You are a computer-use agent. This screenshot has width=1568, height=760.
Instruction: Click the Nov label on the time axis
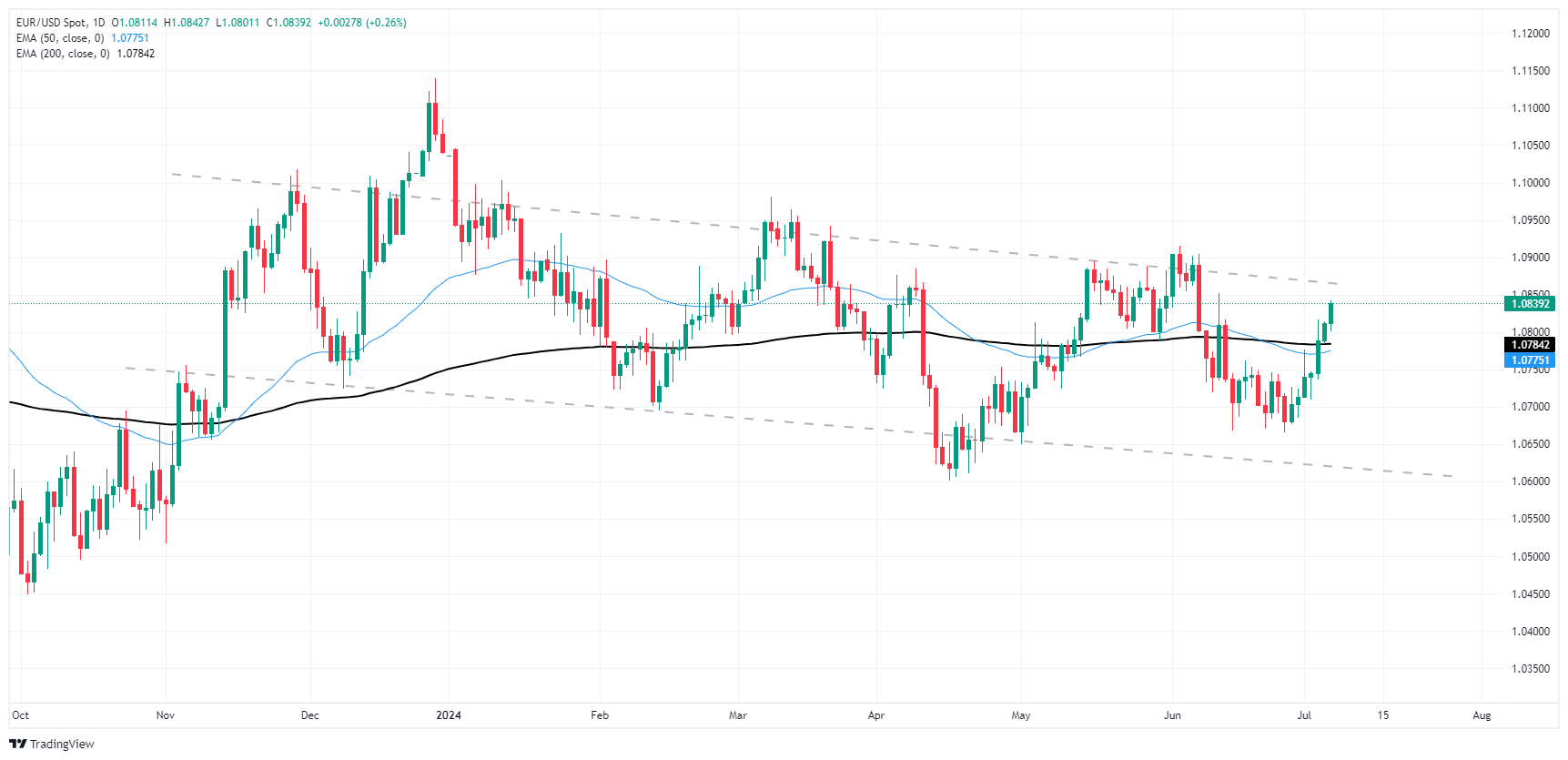tap(166, 715)
